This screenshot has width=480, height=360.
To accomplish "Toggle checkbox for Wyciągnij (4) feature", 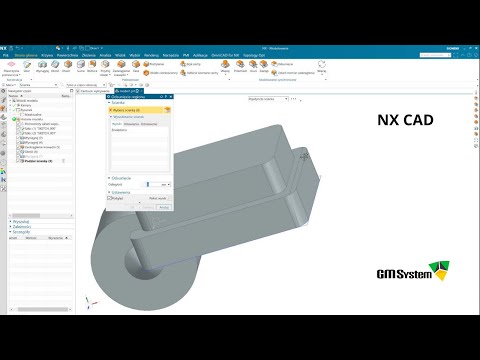I will [x=19, y=142].
